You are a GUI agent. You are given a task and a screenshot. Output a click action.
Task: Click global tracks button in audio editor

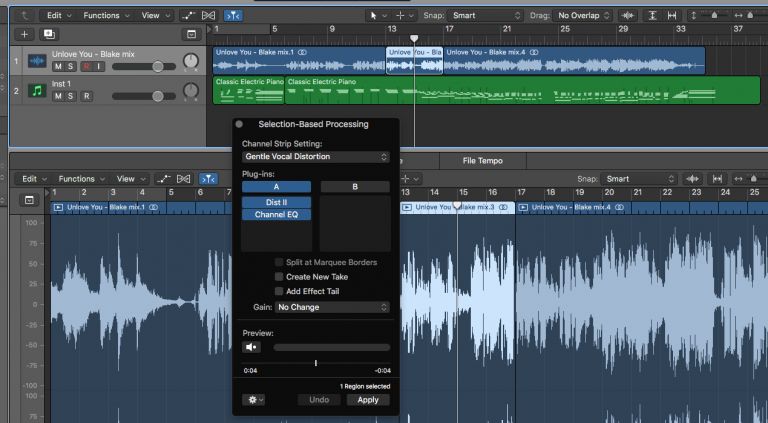pos(29,200)
